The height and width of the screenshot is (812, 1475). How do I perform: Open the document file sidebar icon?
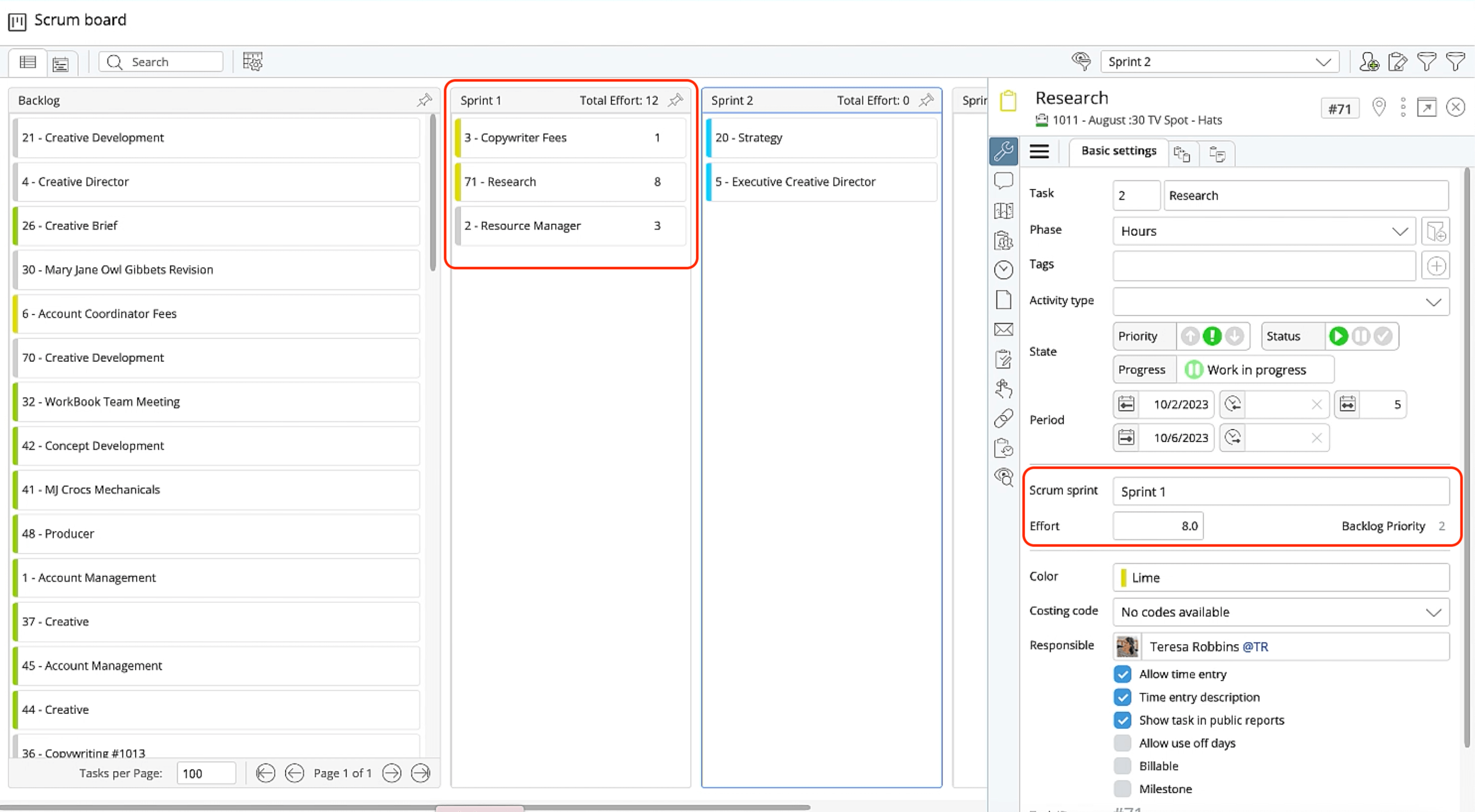[x=1004, y=300]
